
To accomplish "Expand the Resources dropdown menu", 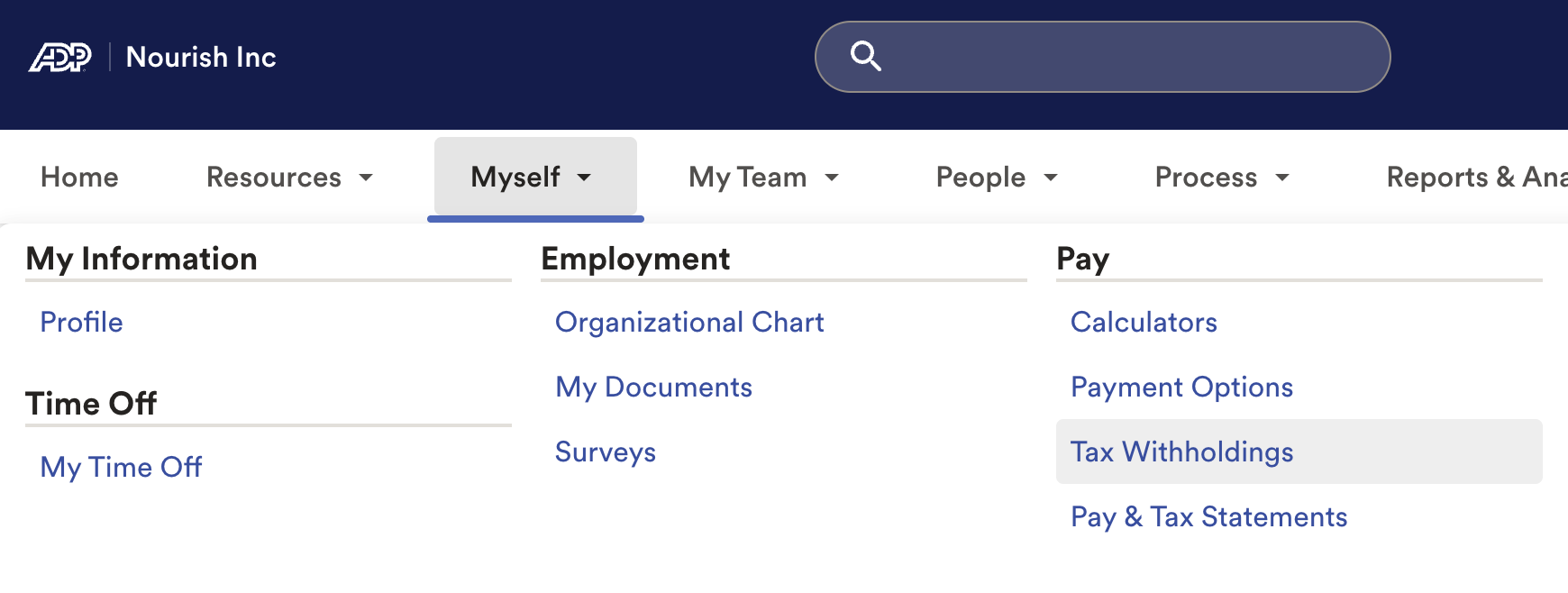I will click(289, 177).
